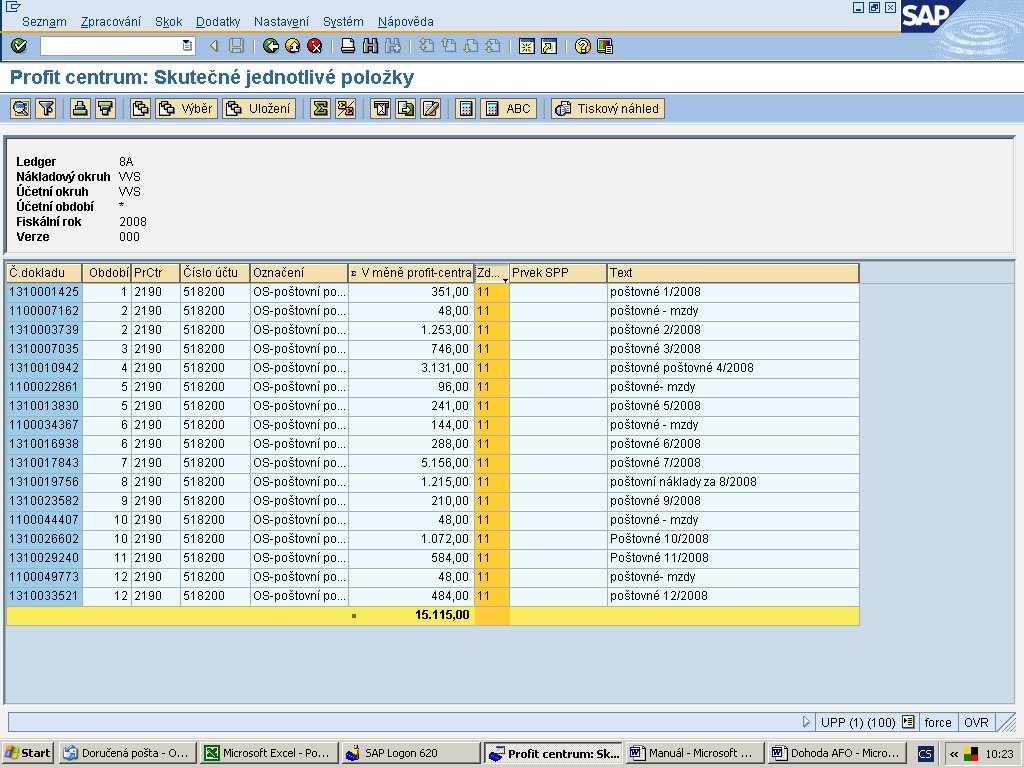Viewport: 1024px width, 768px height.
Task: Click the spreadsheet calculator icon
Action: [x=466, y=108]
